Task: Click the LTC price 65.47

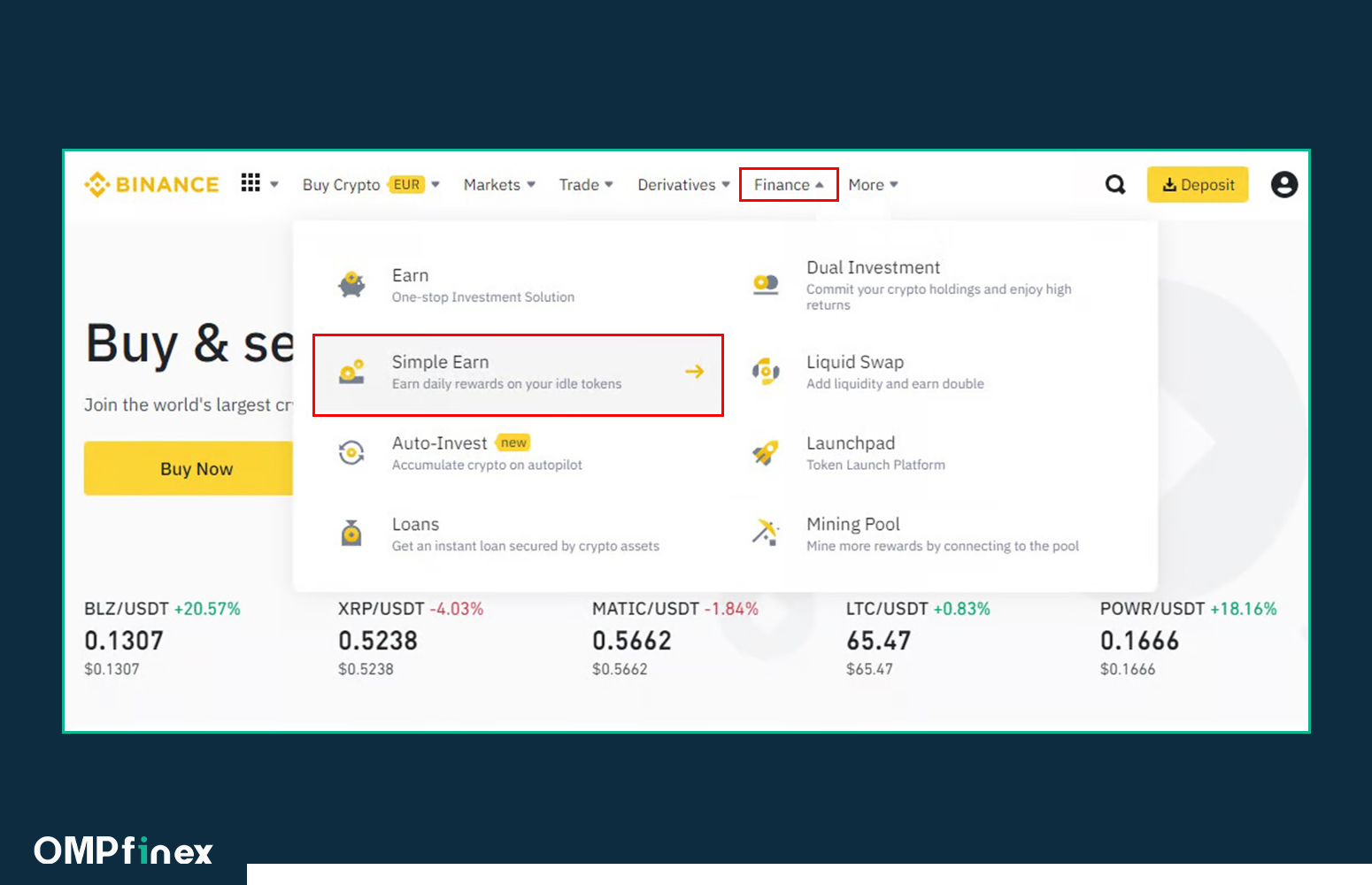Action: tap(879, 641)
